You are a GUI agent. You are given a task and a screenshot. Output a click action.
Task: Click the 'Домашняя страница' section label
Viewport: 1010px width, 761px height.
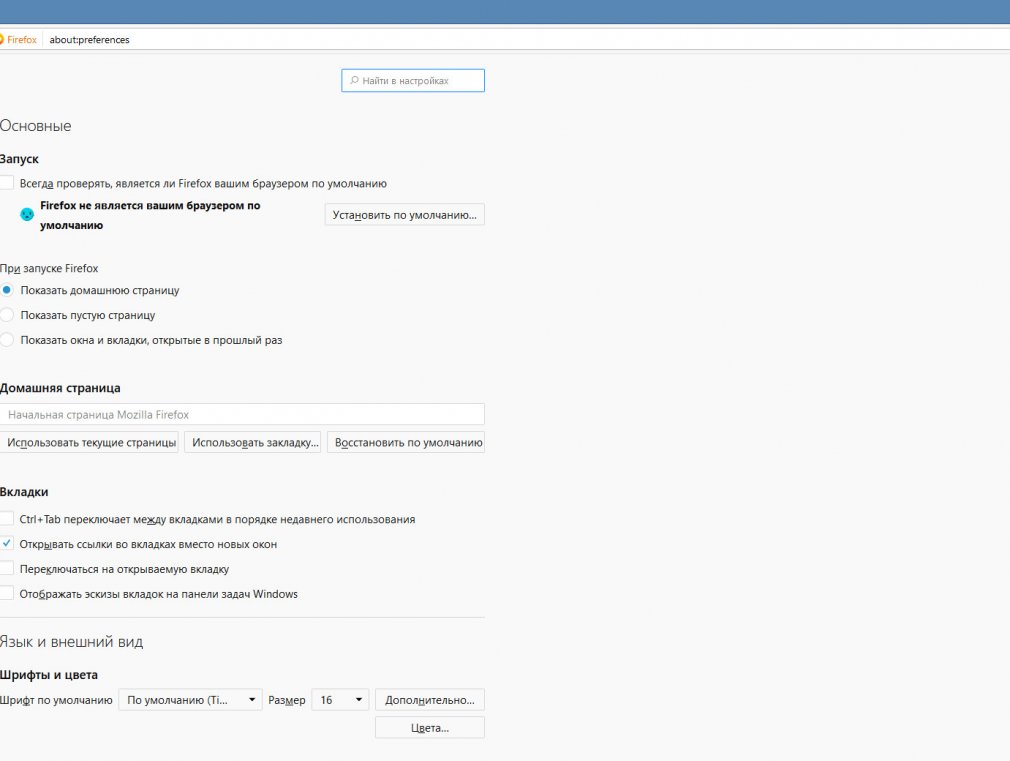[60, 388]
